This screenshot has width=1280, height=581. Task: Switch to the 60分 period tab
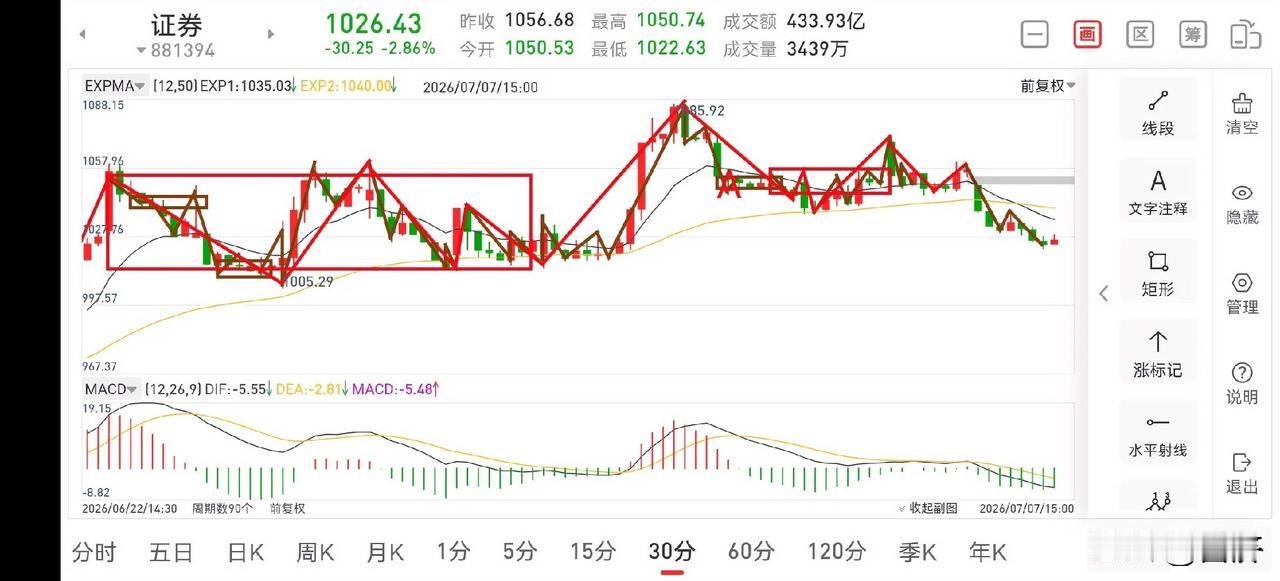pyautogui.click(x=751, y=551)
